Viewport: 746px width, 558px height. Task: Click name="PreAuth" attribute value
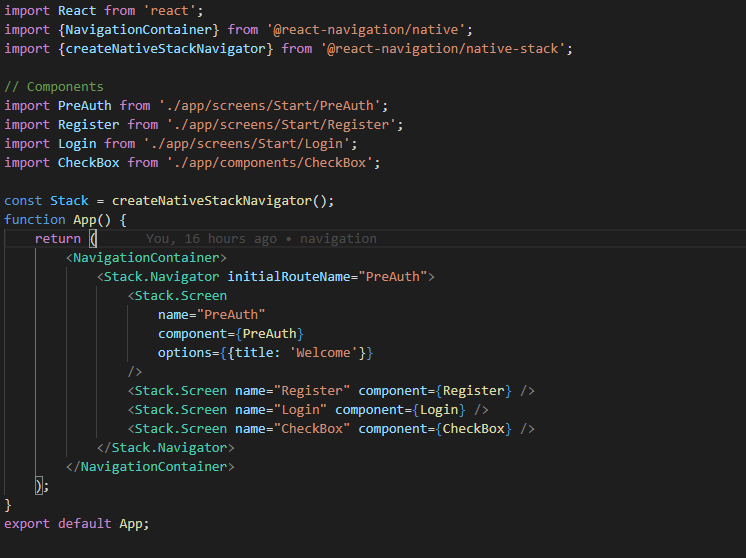(231, 315)
